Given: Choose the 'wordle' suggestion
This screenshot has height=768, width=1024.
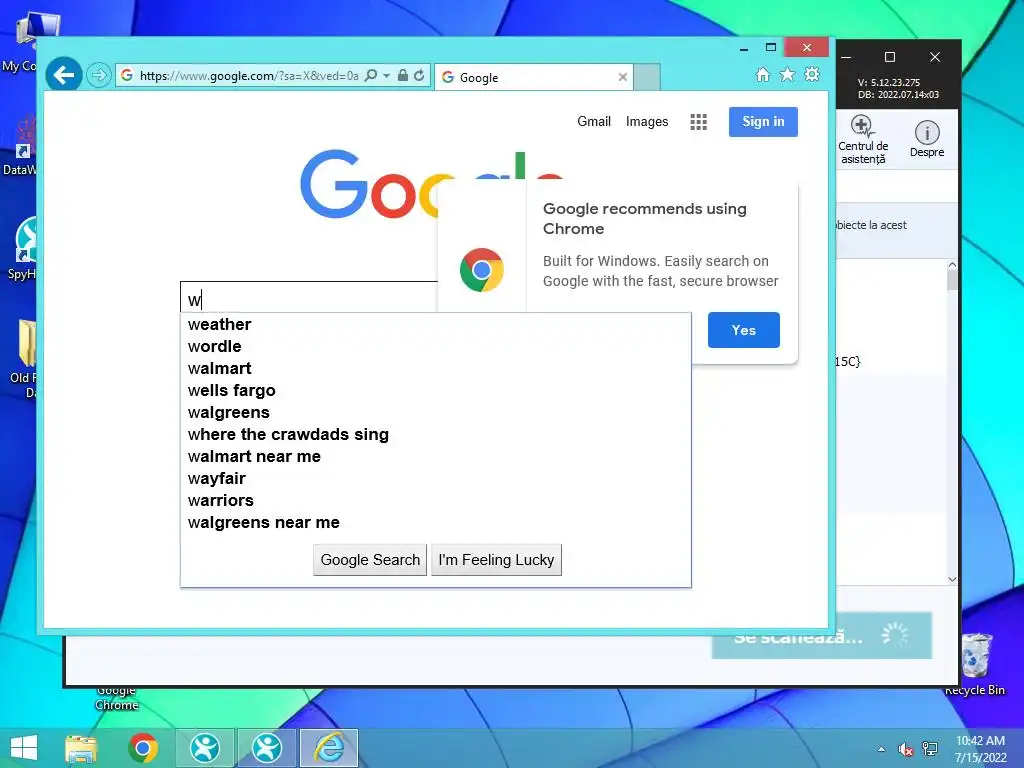Looking at the screenshot, I should (436, 346).
